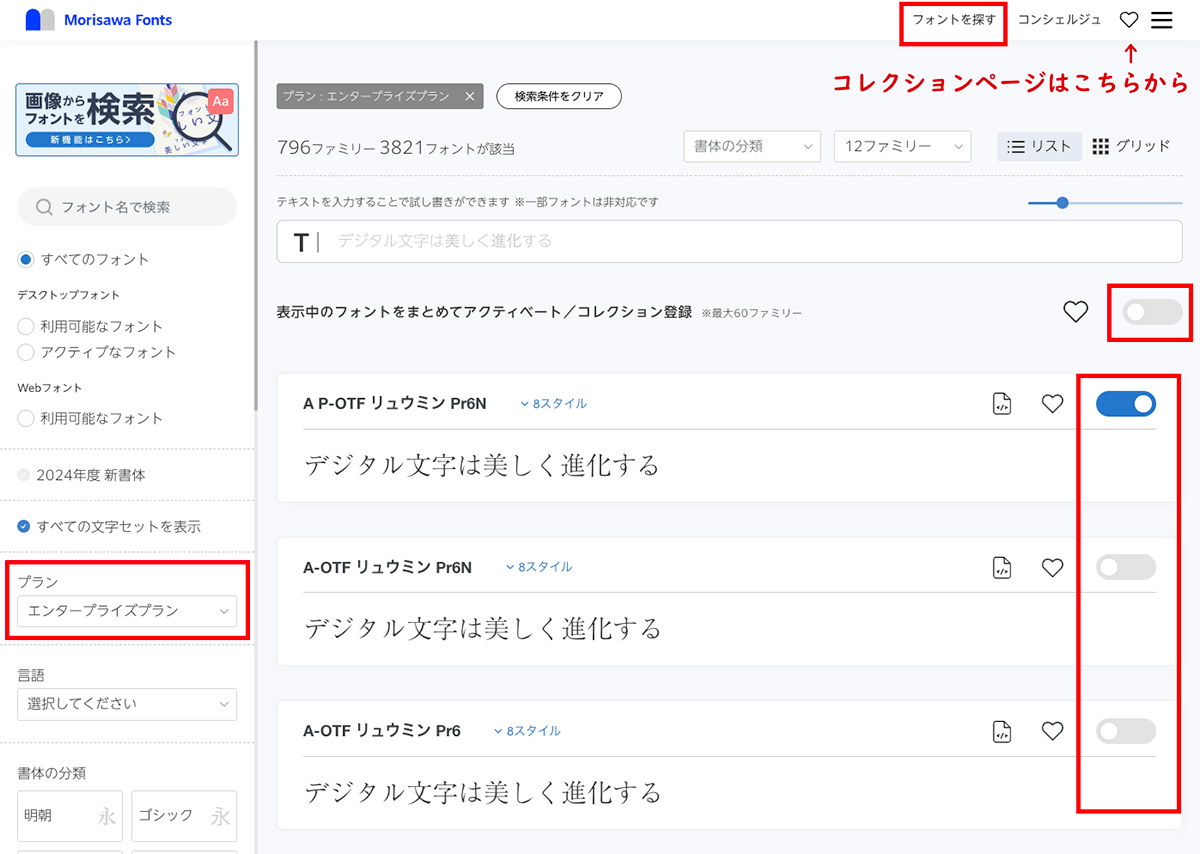The width and height of the screenshot is (1200, 854).
Task: Activate A-OTF リュウミン Pr6 font
Action: coord(1126,732)
